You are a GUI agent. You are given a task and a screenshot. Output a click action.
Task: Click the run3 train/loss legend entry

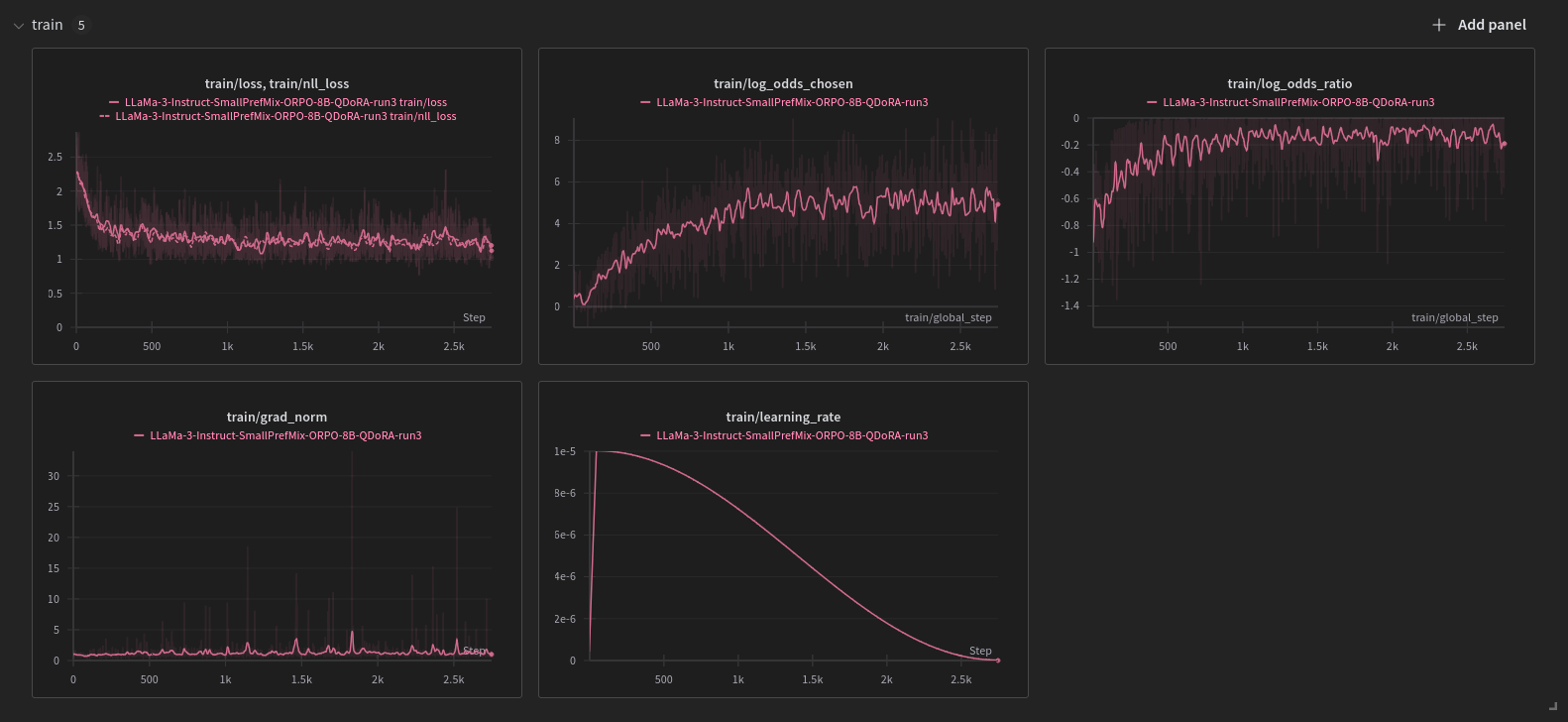coord(278,102)
